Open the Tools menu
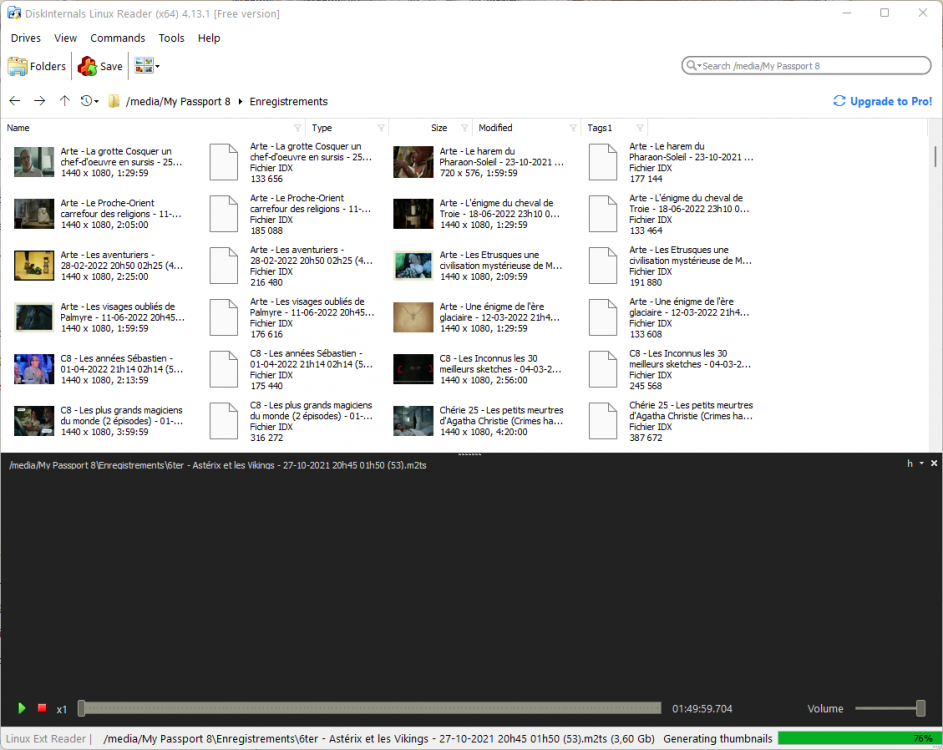This screenshot has height=750, width=943. pos(171,38)
